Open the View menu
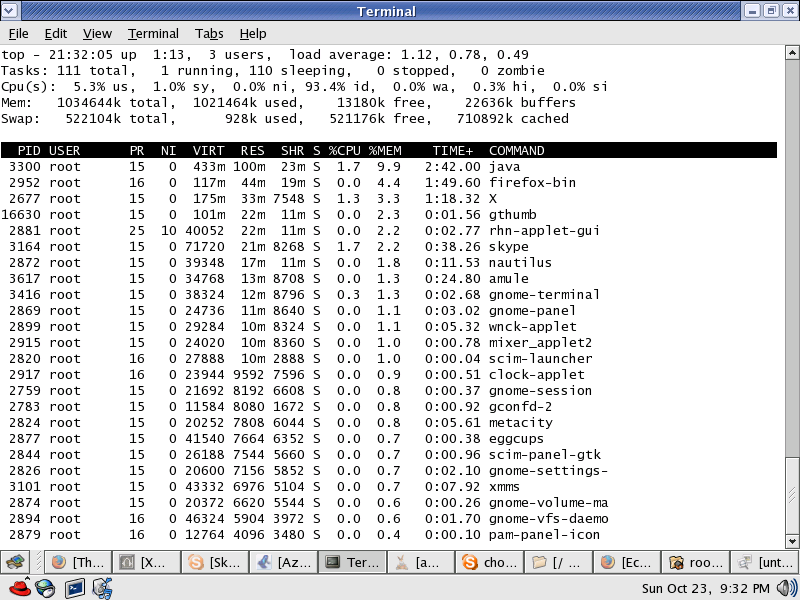 (97, 34)
